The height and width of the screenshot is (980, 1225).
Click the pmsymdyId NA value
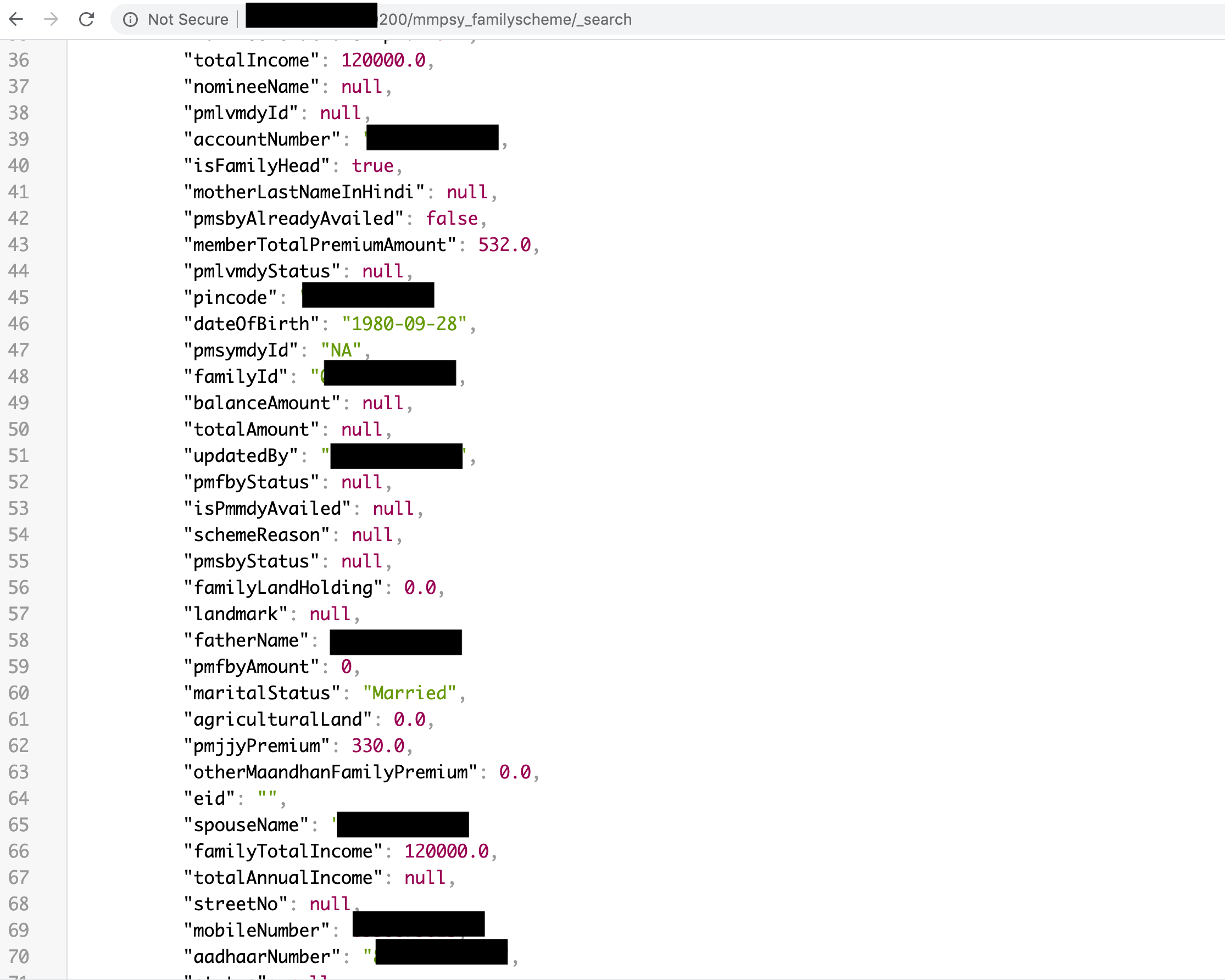tap(341, 350)
